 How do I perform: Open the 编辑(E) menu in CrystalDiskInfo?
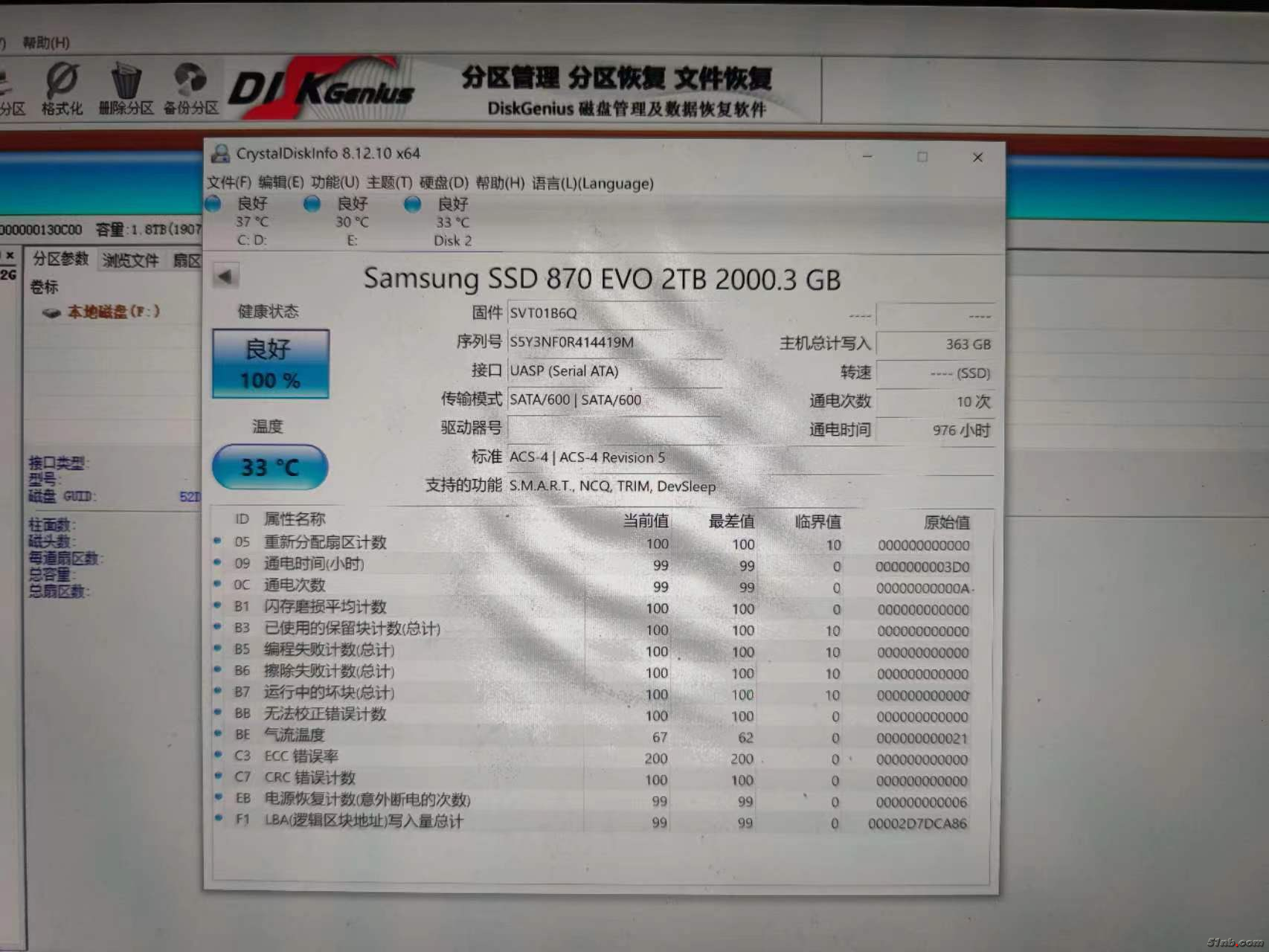click(x=281, y=182)
